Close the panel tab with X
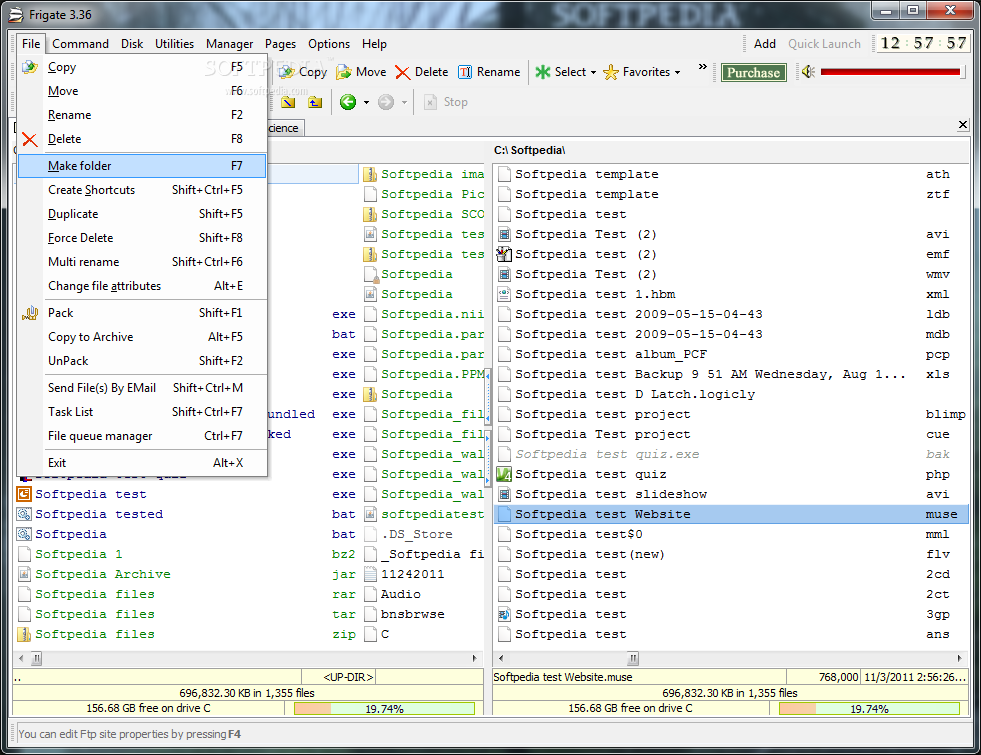Image resolution: width=981 pixels, height=755 pixels. (963, 125)
